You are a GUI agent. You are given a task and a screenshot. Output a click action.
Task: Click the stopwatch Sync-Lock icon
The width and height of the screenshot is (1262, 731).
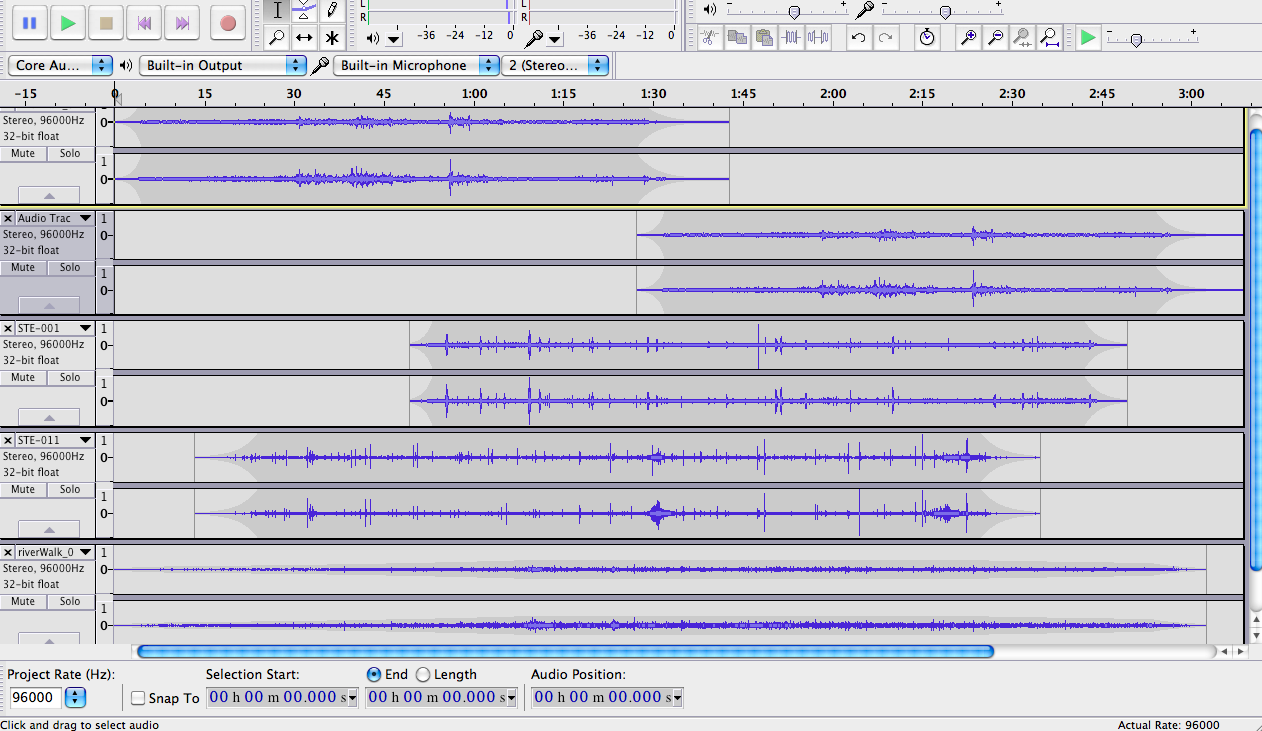(x=927, y=38)
